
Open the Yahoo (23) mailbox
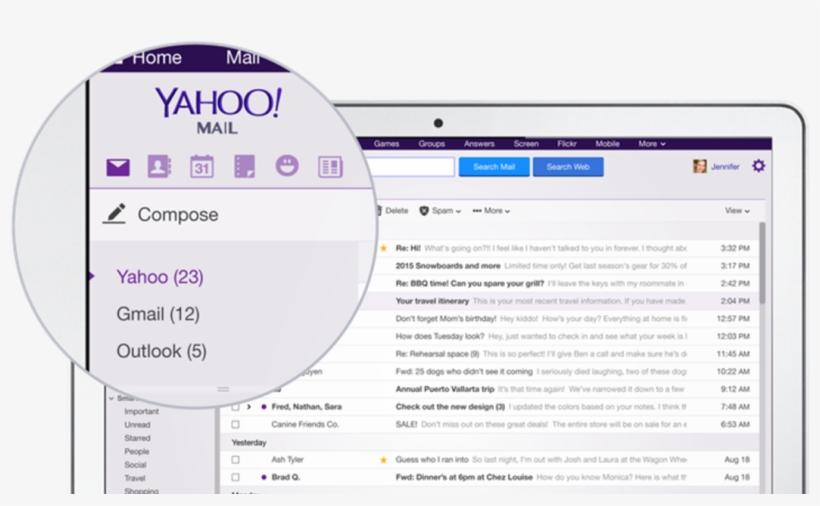point(160,277)
